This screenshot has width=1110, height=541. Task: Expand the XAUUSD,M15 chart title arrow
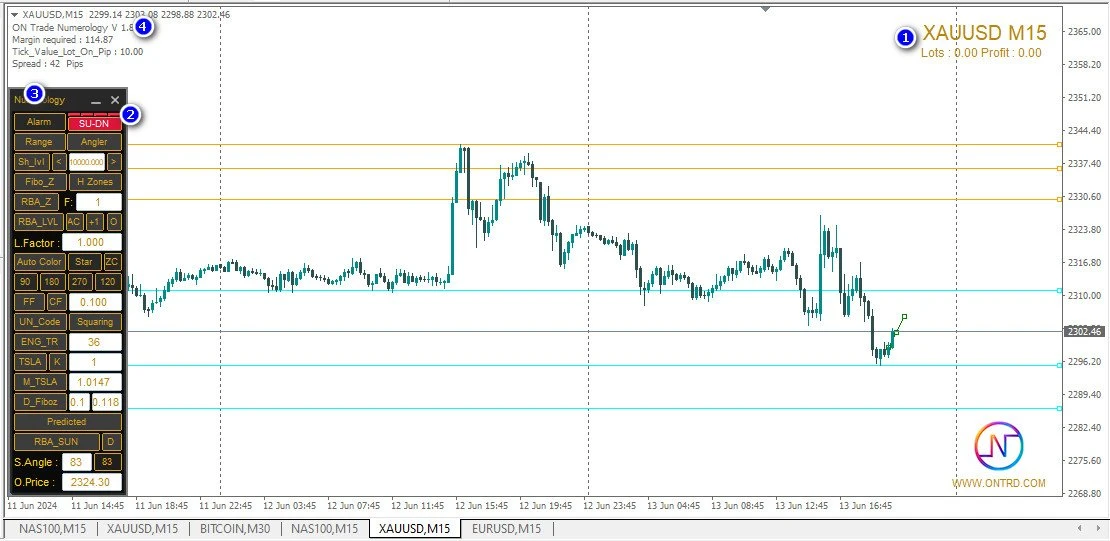[14, 15]
